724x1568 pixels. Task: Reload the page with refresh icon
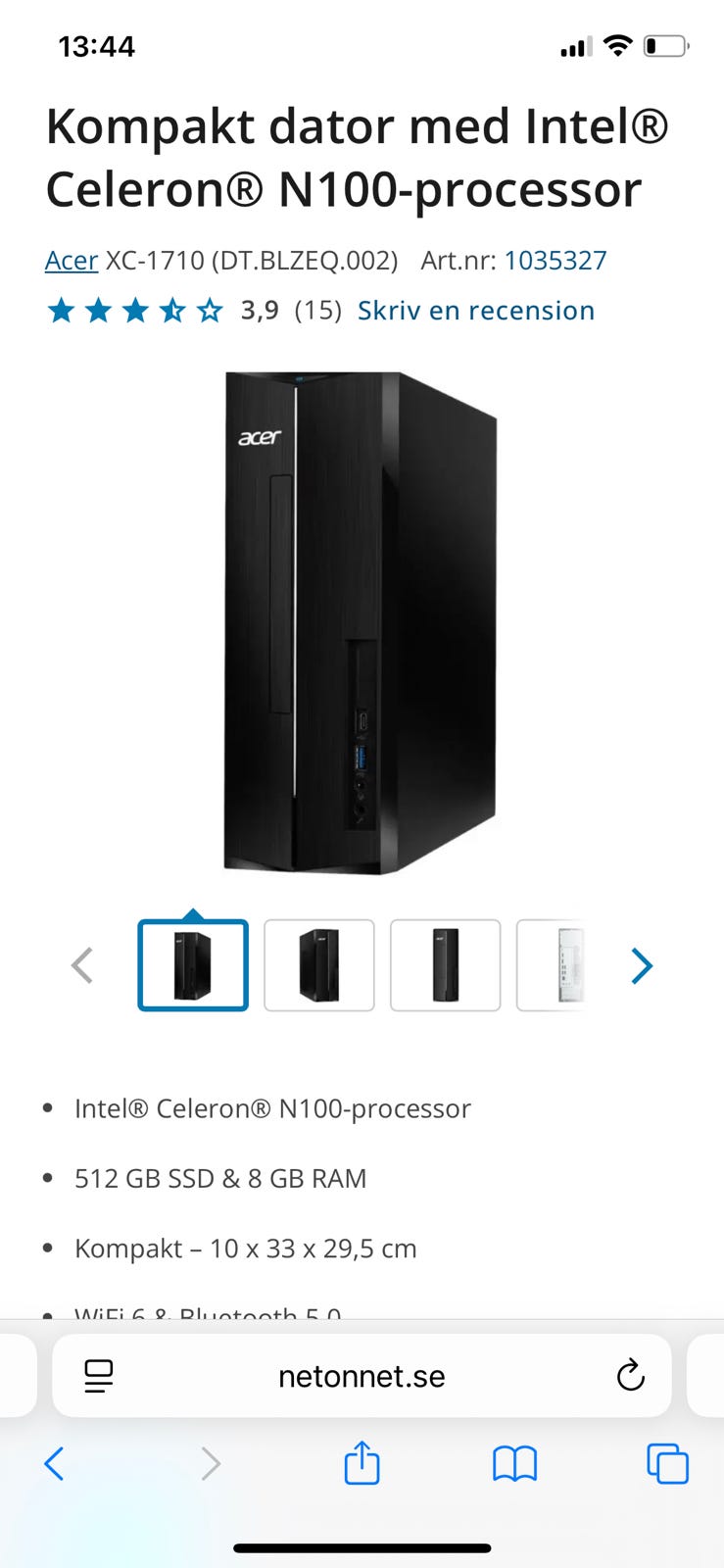(631, 1376)
